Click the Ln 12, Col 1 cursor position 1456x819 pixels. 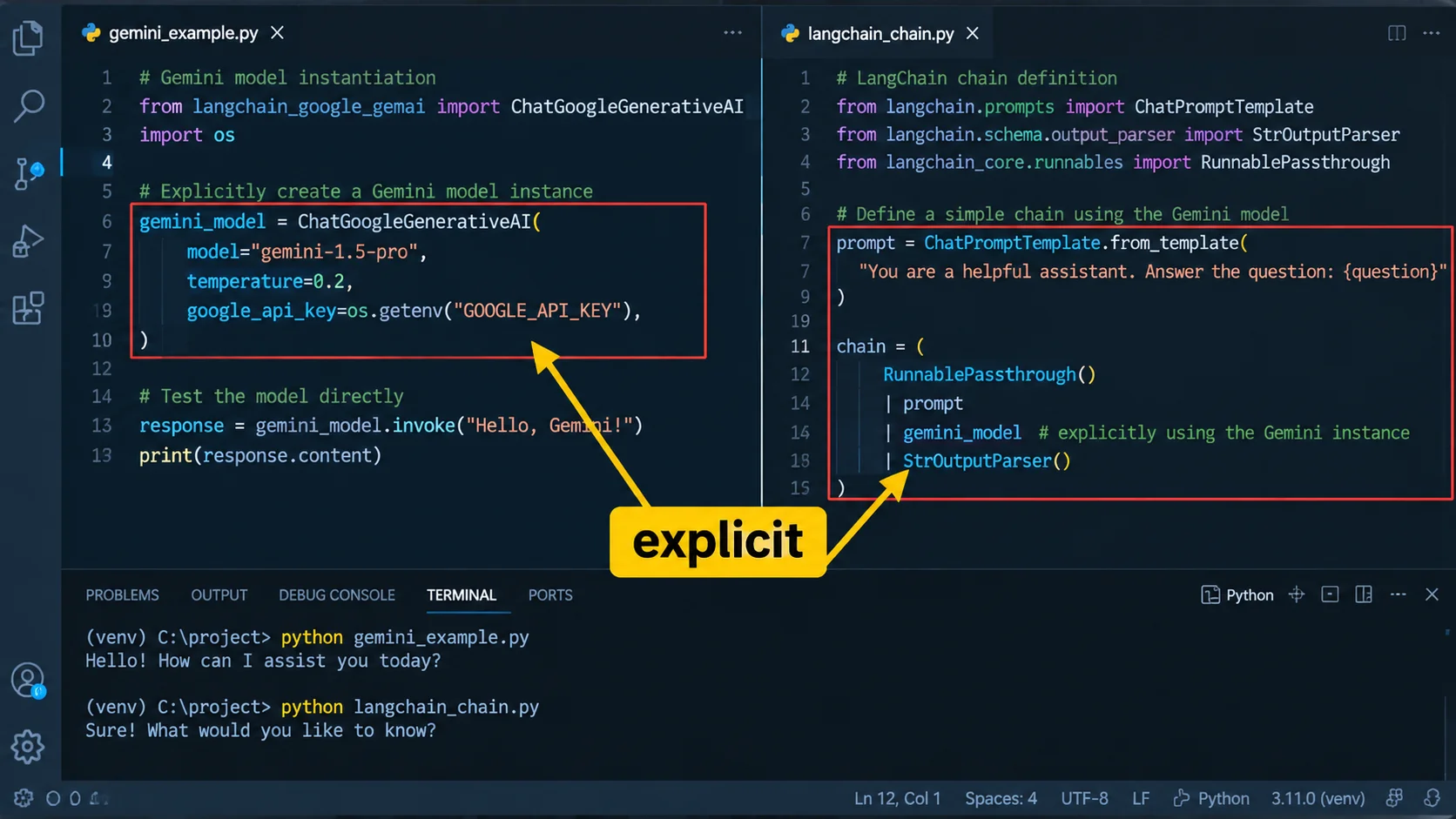click(897, 798)
